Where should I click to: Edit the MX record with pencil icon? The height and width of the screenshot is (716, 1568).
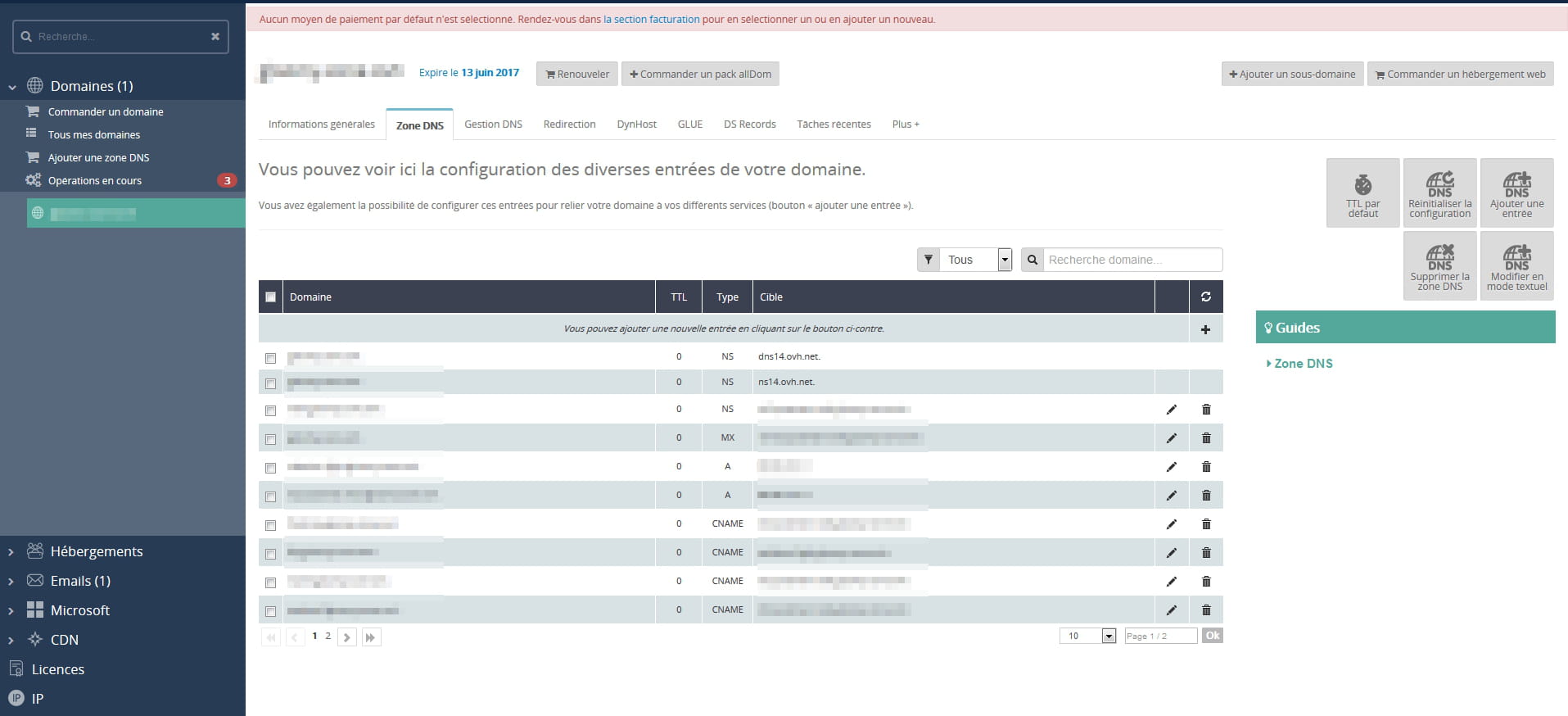(x=1171, y=438)
